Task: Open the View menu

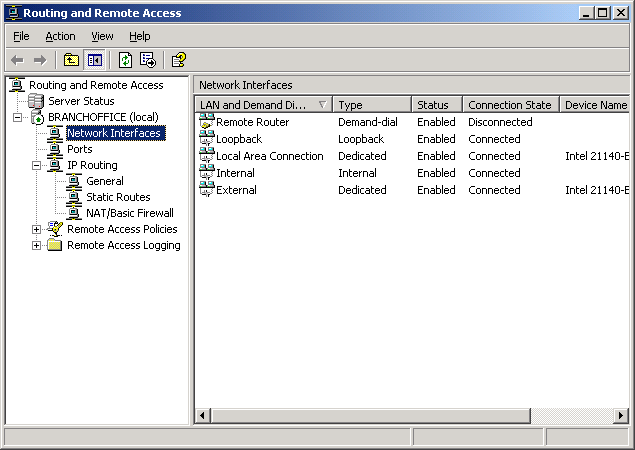Action: 102,36
